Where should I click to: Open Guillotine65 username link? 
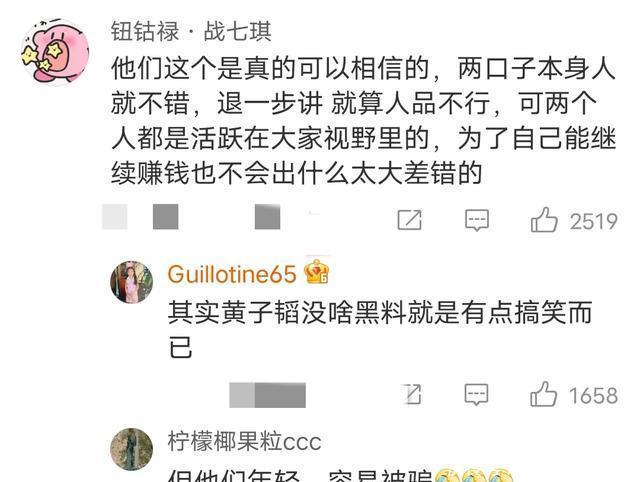coord(232,274)
